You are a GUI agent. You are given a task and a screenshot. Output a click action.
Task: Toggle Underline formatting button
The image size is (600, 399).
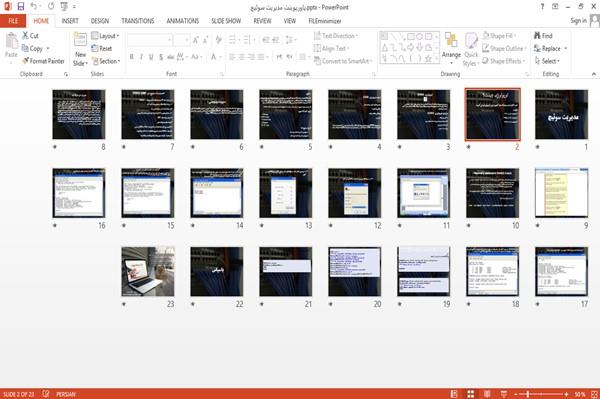click(x=151, y=57)
